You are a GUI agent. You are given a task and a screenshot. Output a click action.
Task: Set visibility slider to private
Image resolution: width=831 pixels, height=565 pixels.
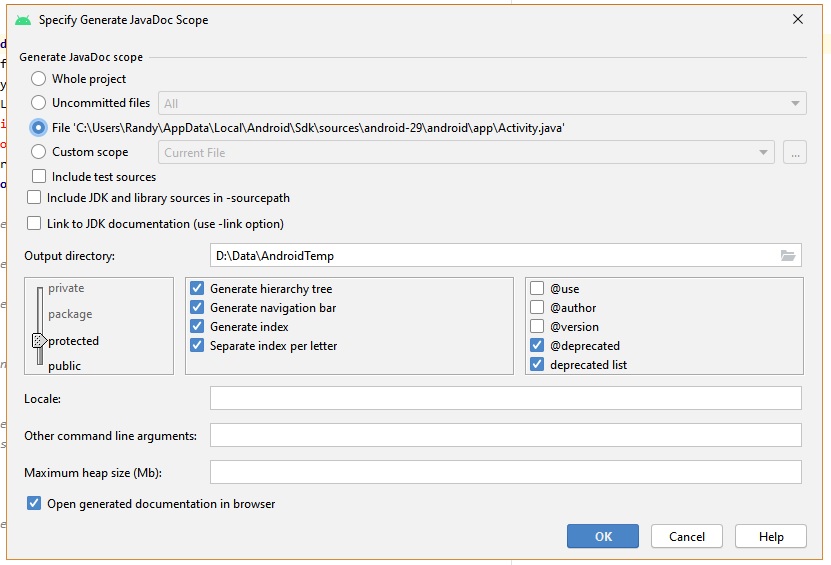coord(66,288)
